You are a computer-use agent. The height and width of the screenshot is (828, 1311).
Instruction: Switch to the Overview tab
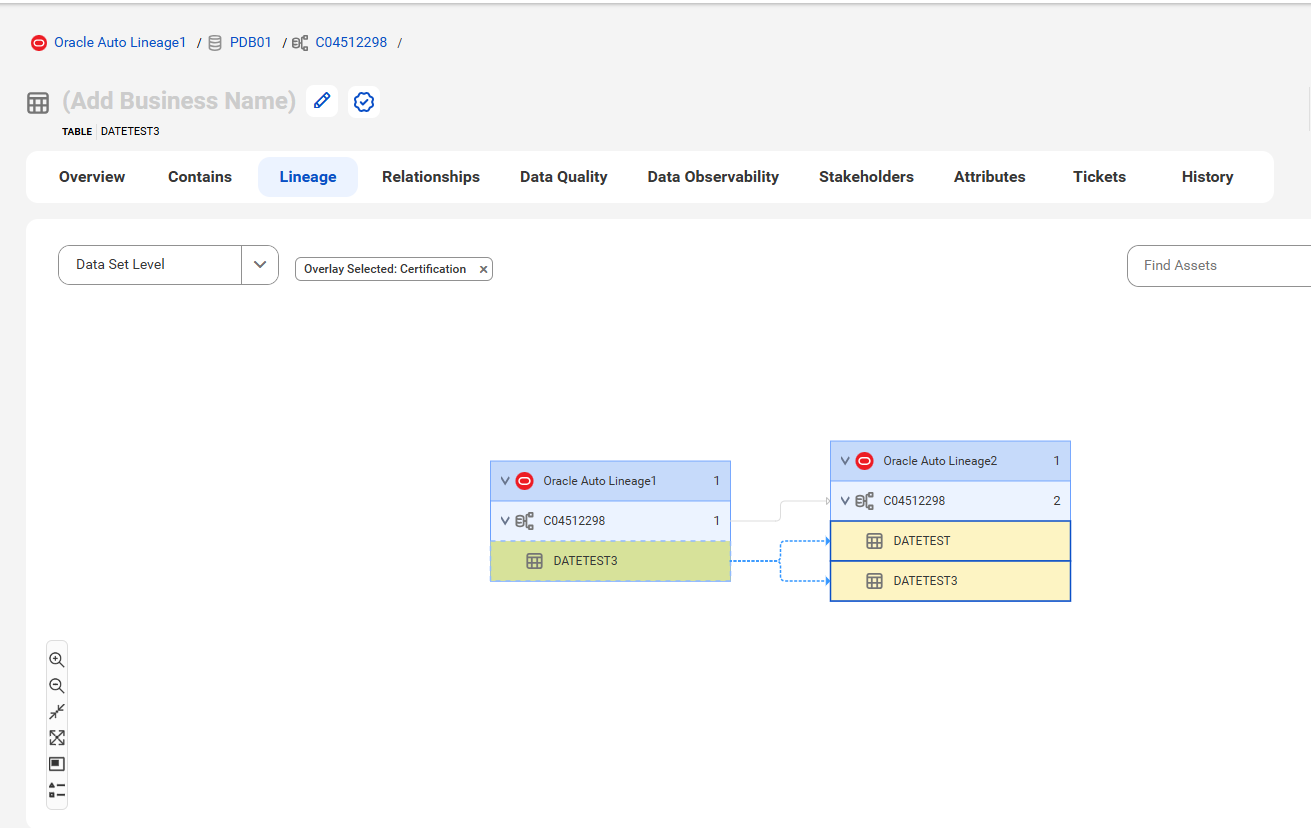coord(92,177)
